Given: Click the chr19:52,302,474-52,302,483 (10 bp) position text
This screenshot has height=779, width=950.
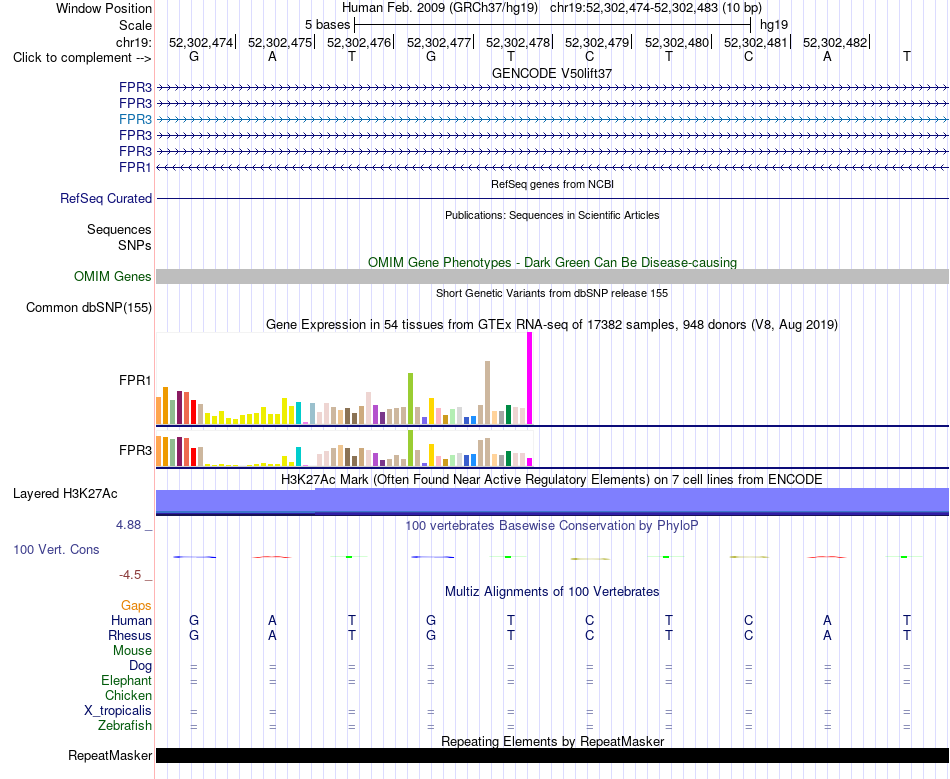Looking at the screenshot, I should coord(656,8).
